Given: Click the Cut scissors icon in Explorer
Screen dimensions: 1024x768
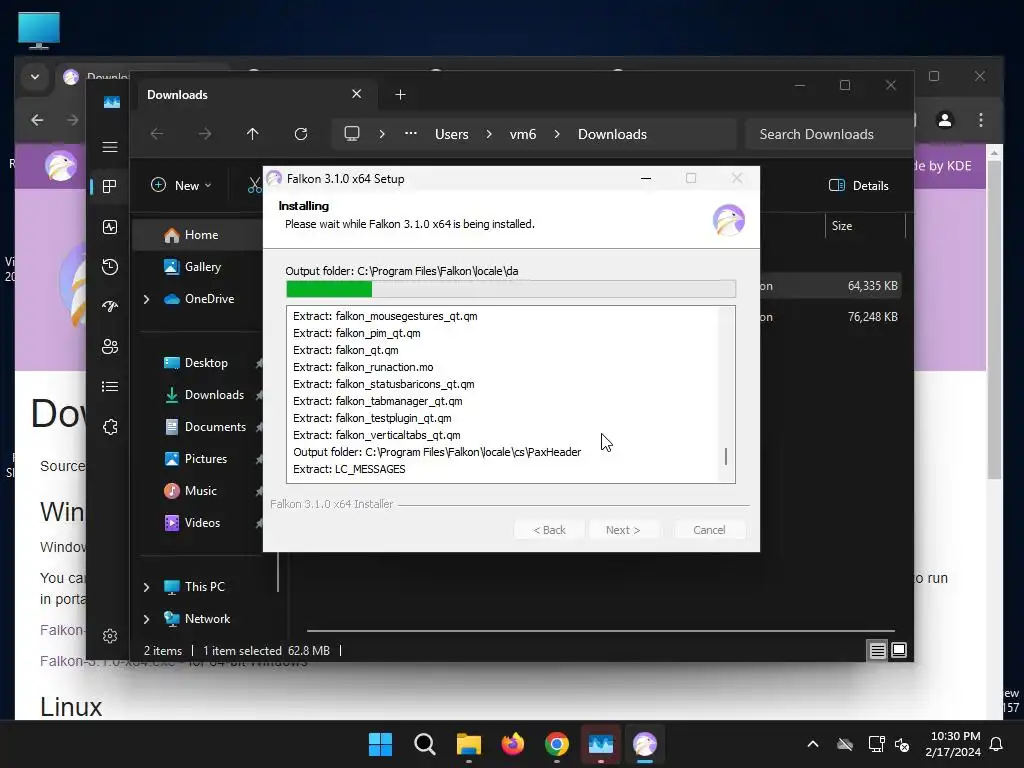Looking at the screenshot, I should [x=254, y=185].
